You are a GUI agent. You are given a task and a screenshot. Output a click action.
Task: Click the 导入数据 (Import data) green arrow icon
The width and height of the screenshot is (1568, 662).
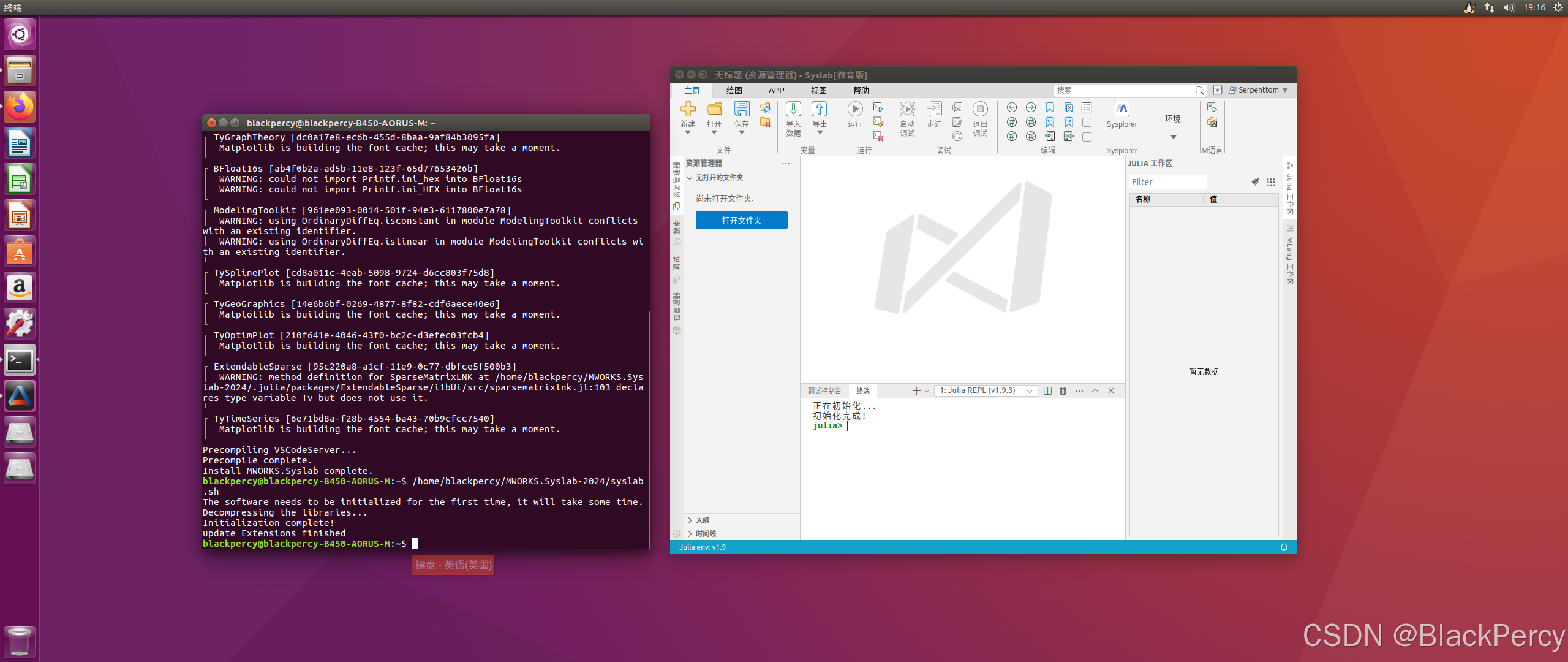pos(793,109)
